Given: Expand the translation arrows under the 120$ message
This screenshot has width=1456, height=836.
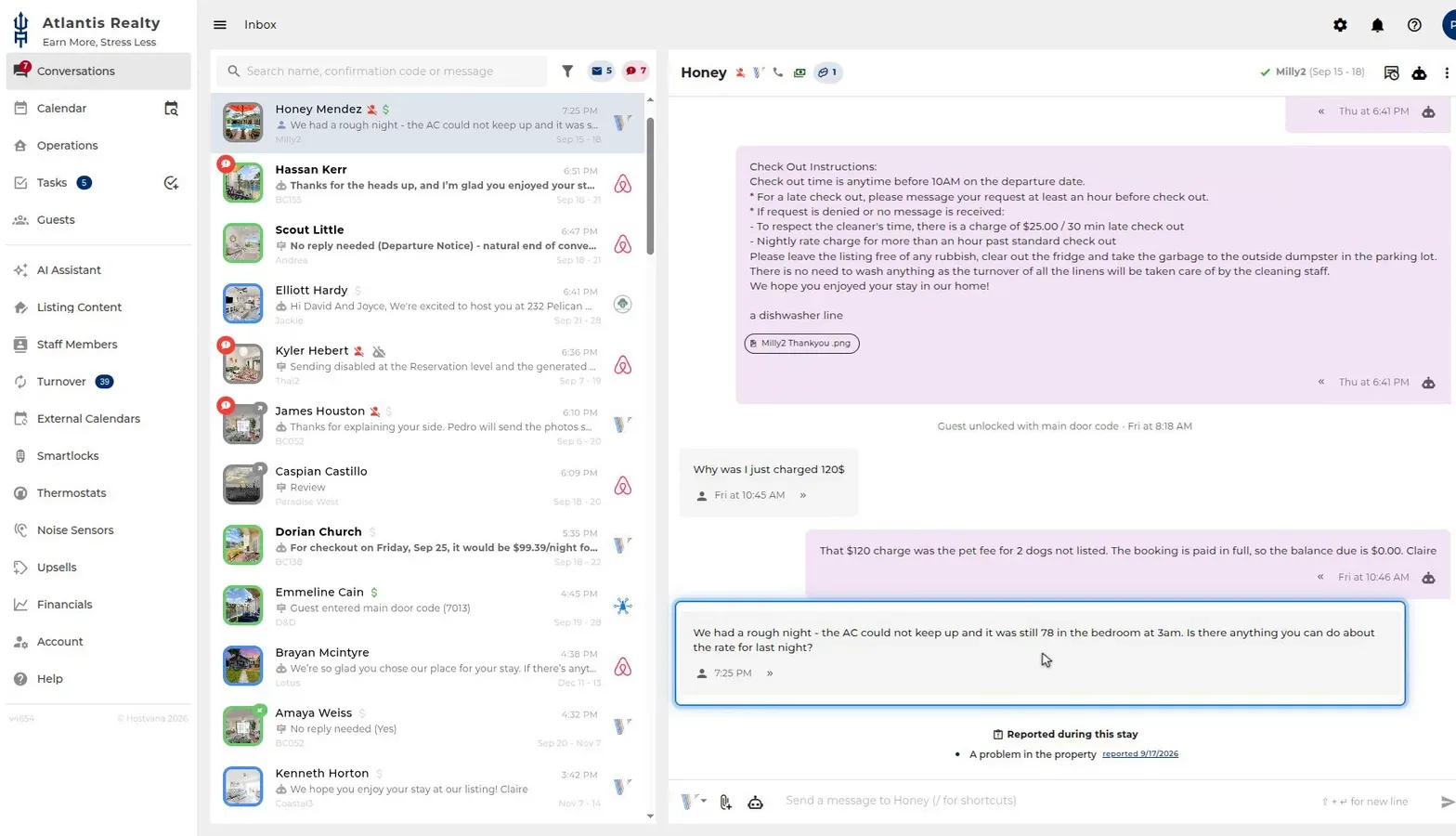Looking at the screenshot, I should coord(803,496).
